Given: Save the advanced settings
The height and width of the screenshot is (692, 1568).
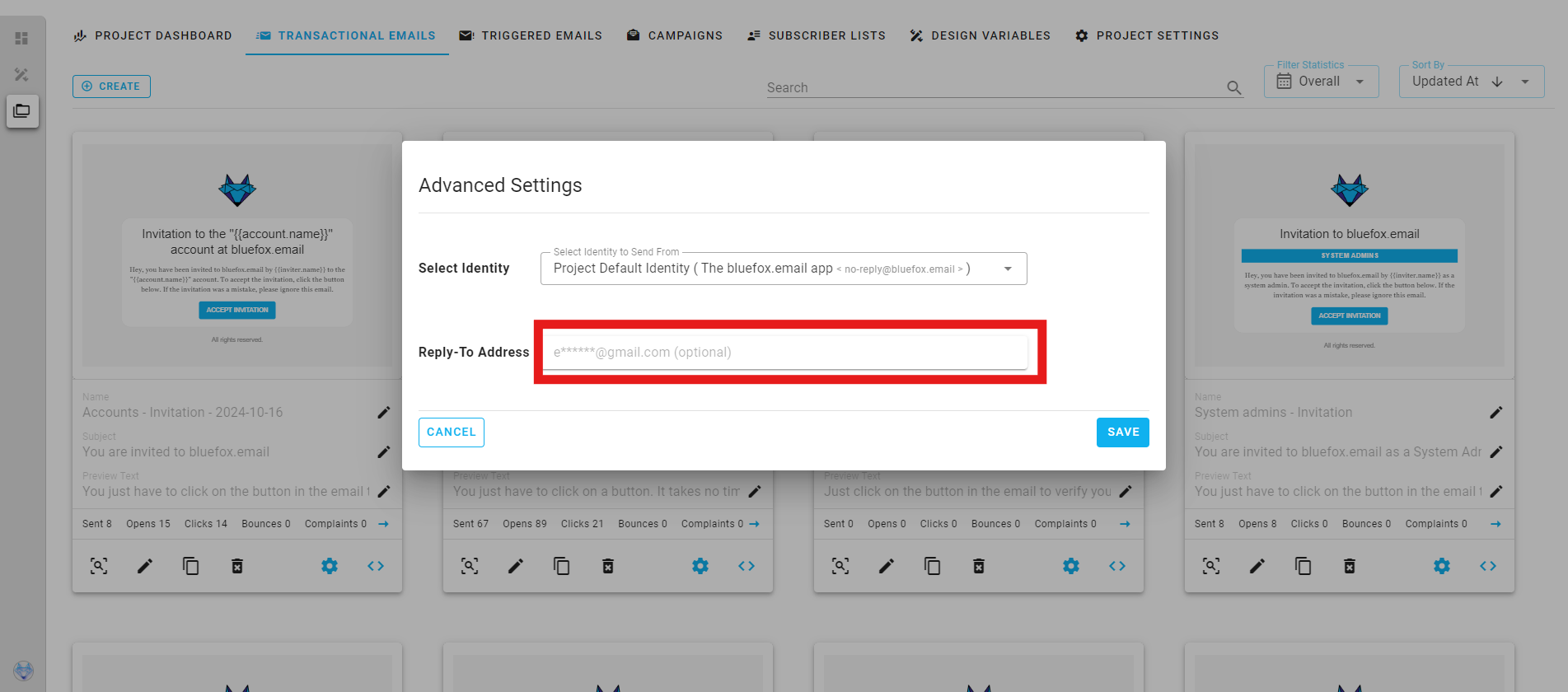Looking at the screenshot, I should tap(1123, 432).
